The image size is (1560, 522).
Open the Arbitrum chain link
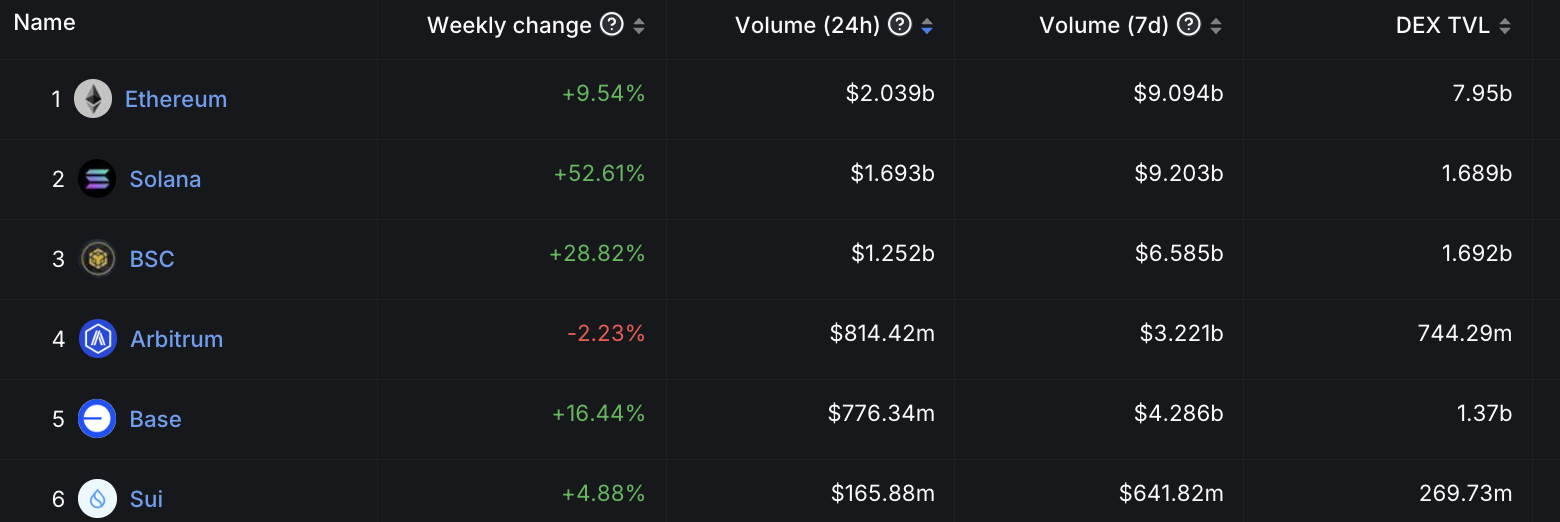coord(176,339)
